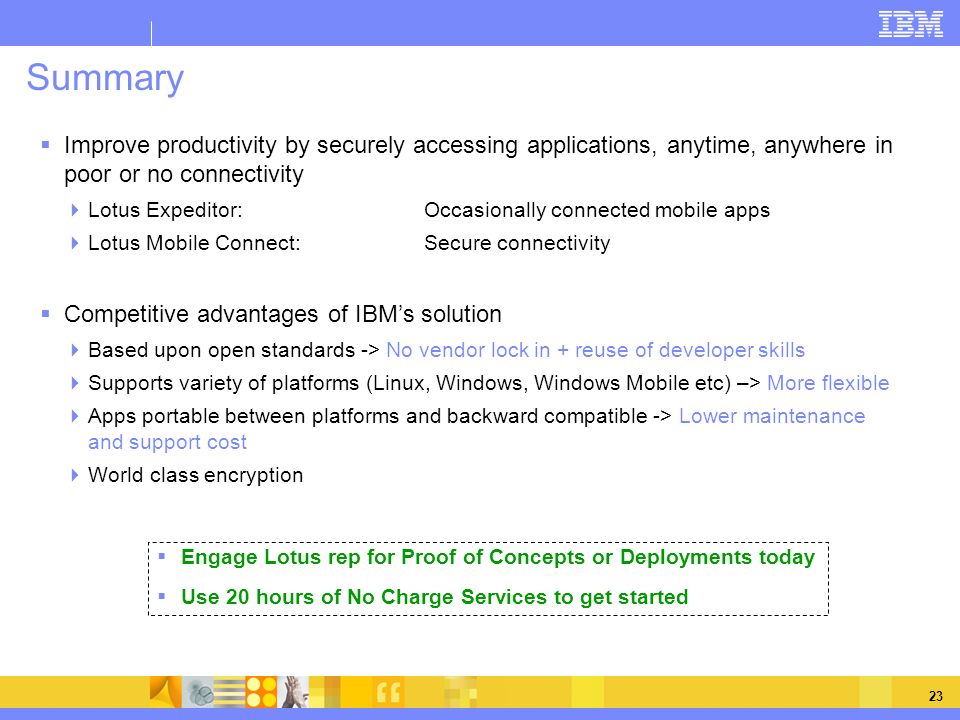Screen dimensions: 960x720
Task: Click the slide number 23
Action: (x=936, y=696)
